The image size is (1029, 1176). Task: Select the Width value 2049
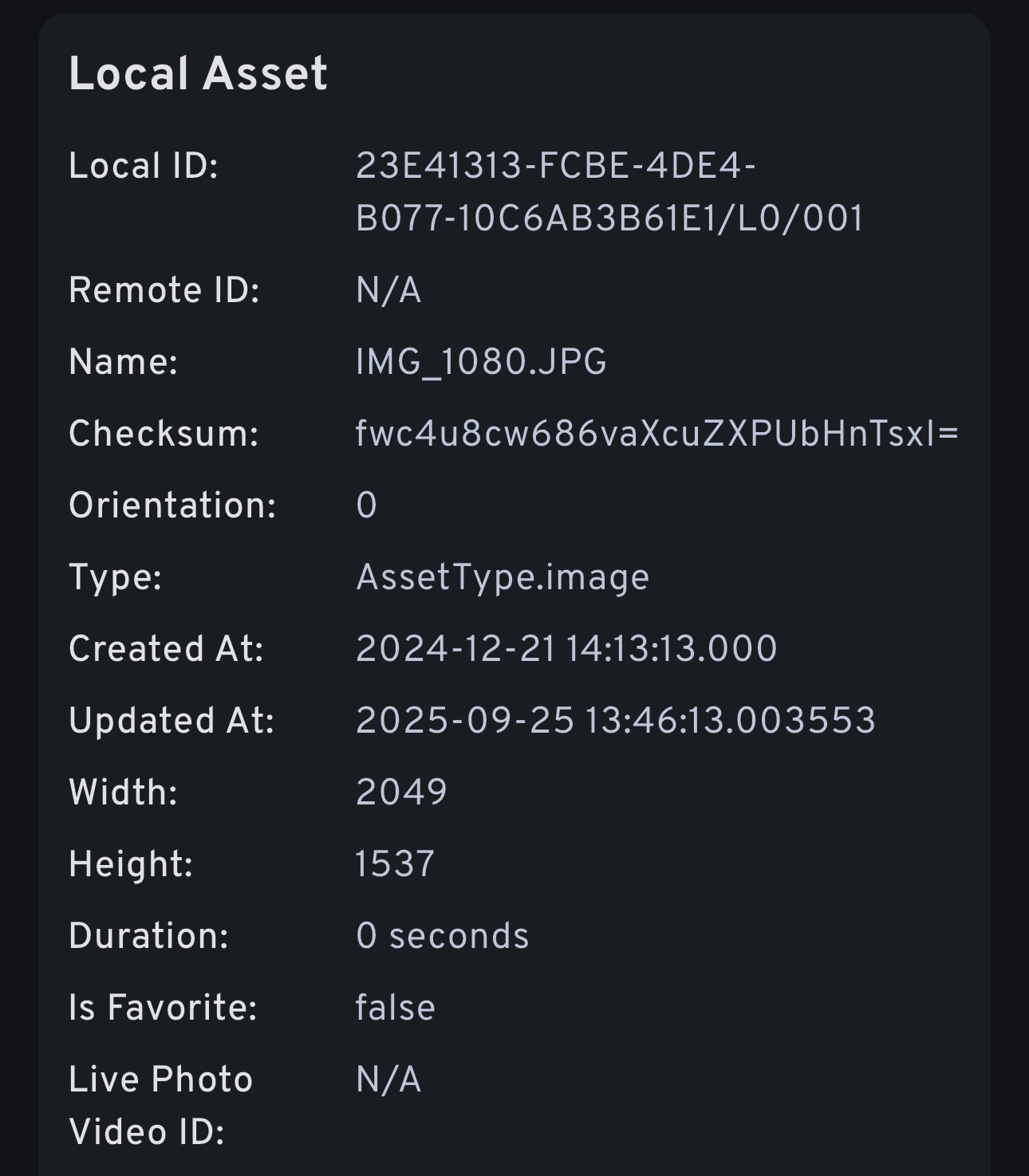point(401,793)
